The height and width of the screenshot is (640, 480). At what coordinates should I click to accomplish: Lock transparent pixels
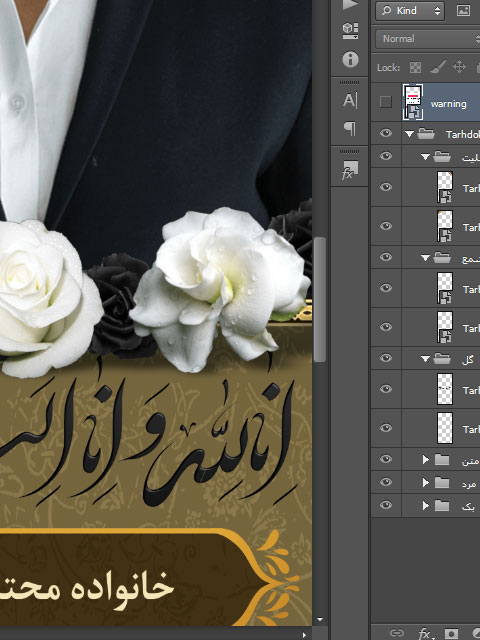pyautogui.click(x=415, y=67)
